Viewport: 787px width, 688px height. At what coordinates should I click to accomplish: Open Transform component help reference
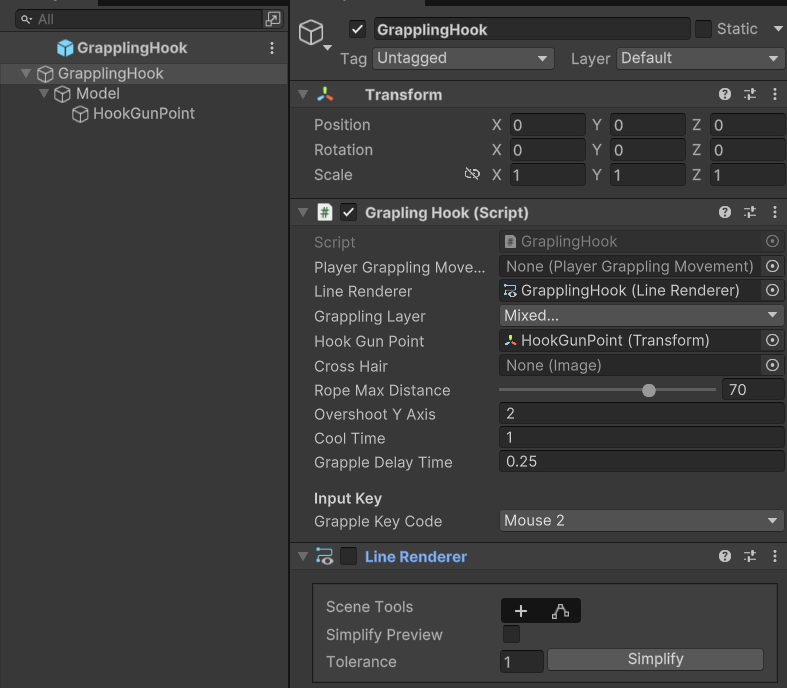coord(724,94)
